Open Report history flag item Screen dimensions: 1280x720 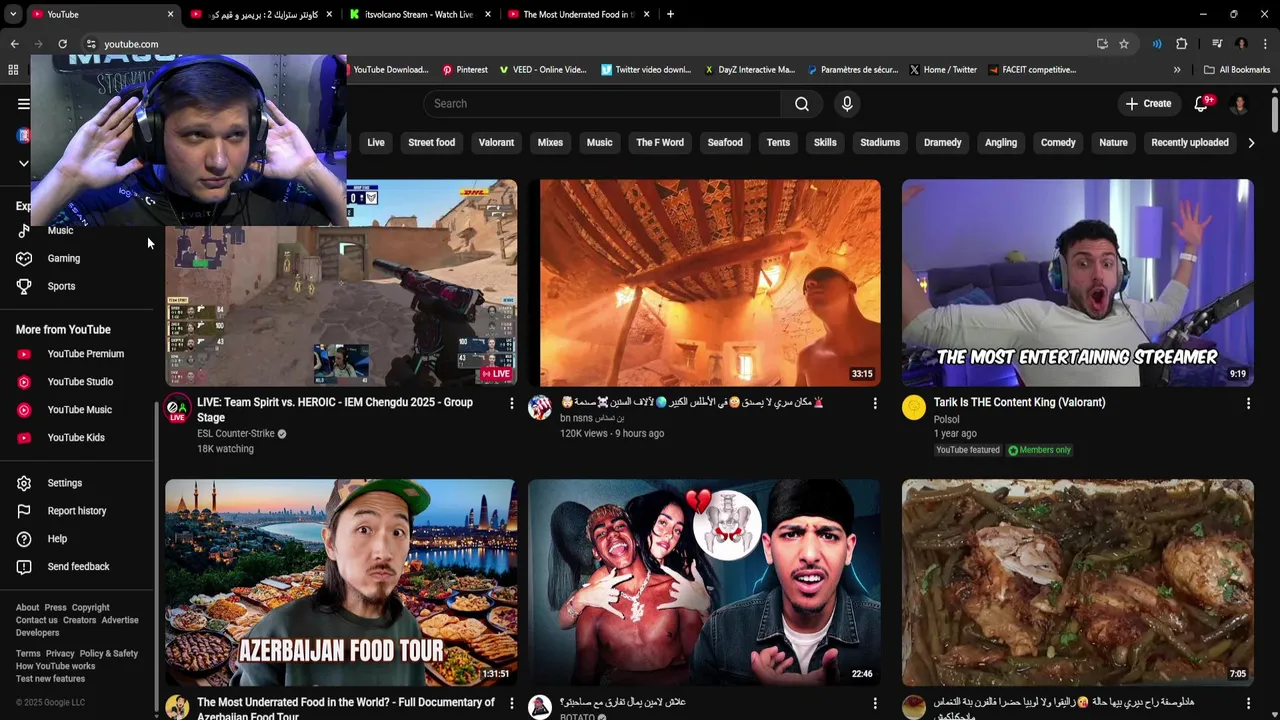tap(77, 511)
